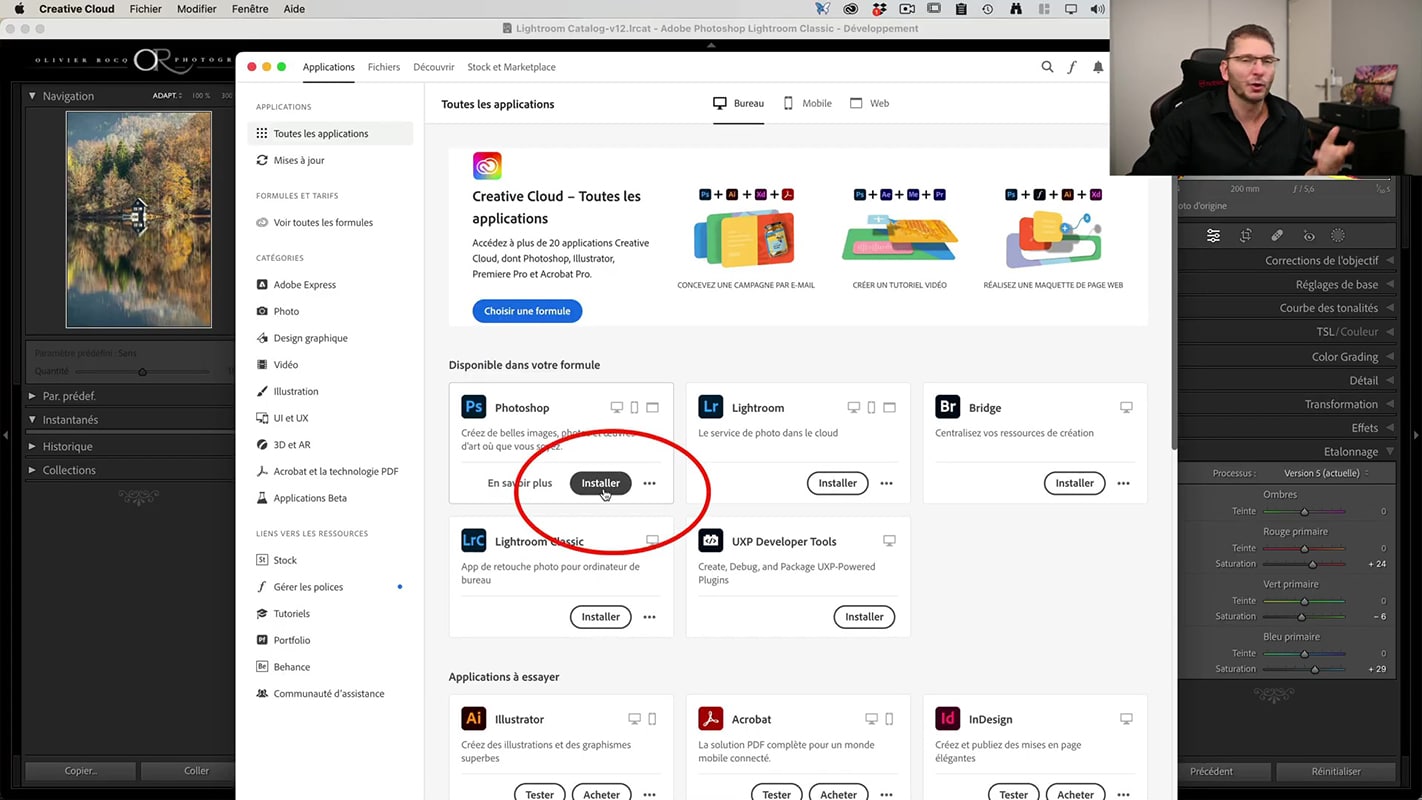Open more options for Bridge (three dots)

[1124, 483]
